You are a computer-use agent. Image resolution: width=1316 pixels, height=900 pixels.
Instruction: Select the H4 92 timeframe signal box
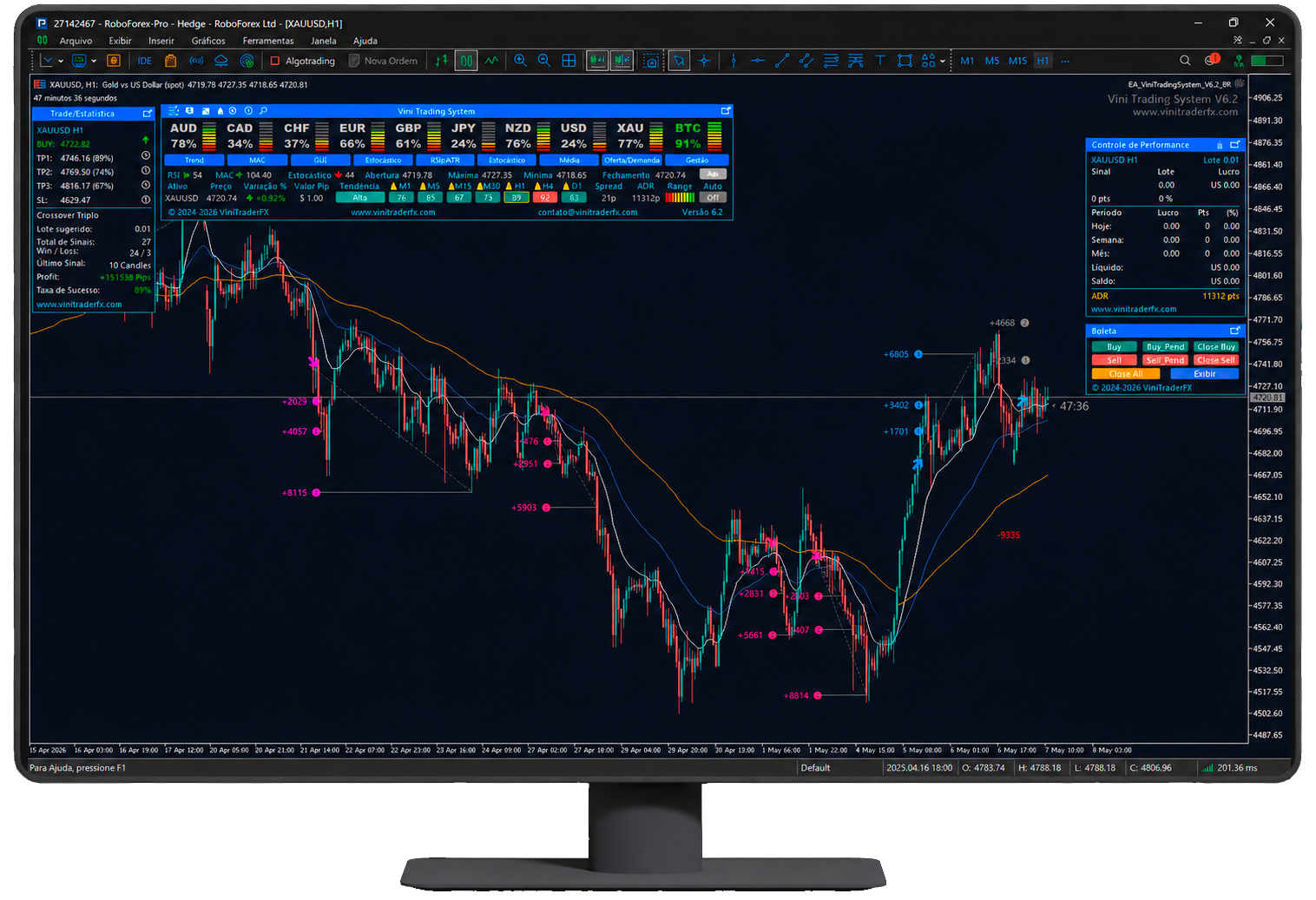pos(544,198)
